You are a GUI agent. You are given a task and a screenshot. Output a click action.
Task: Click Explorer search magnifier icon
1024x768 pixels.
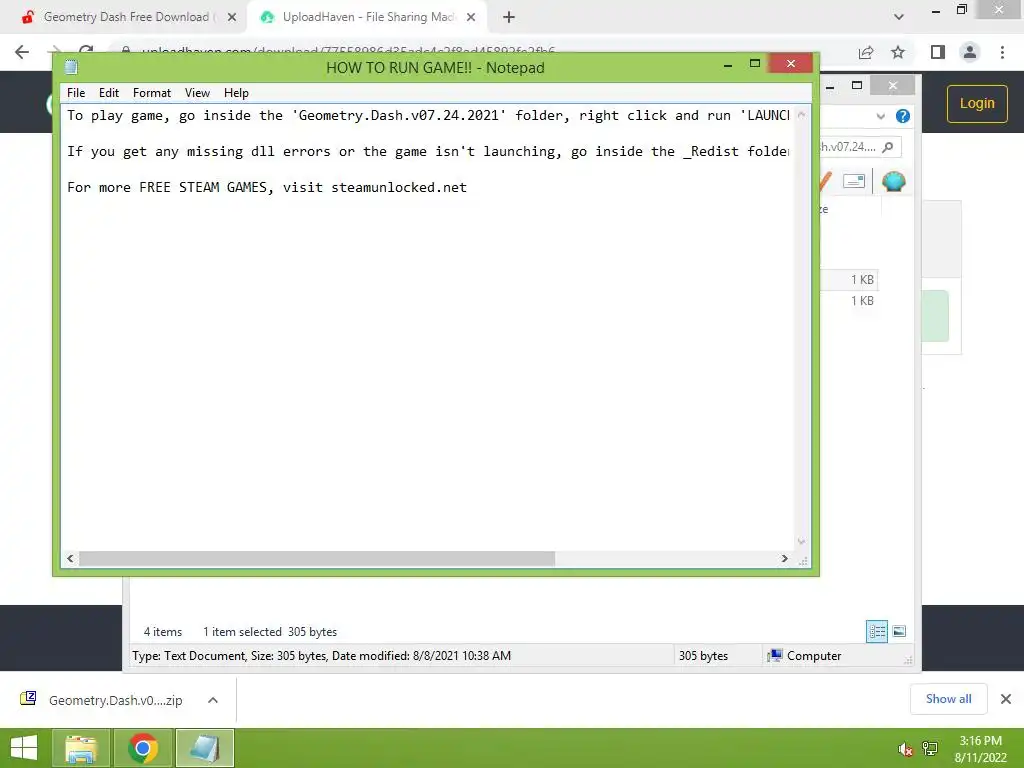point(888,147)
